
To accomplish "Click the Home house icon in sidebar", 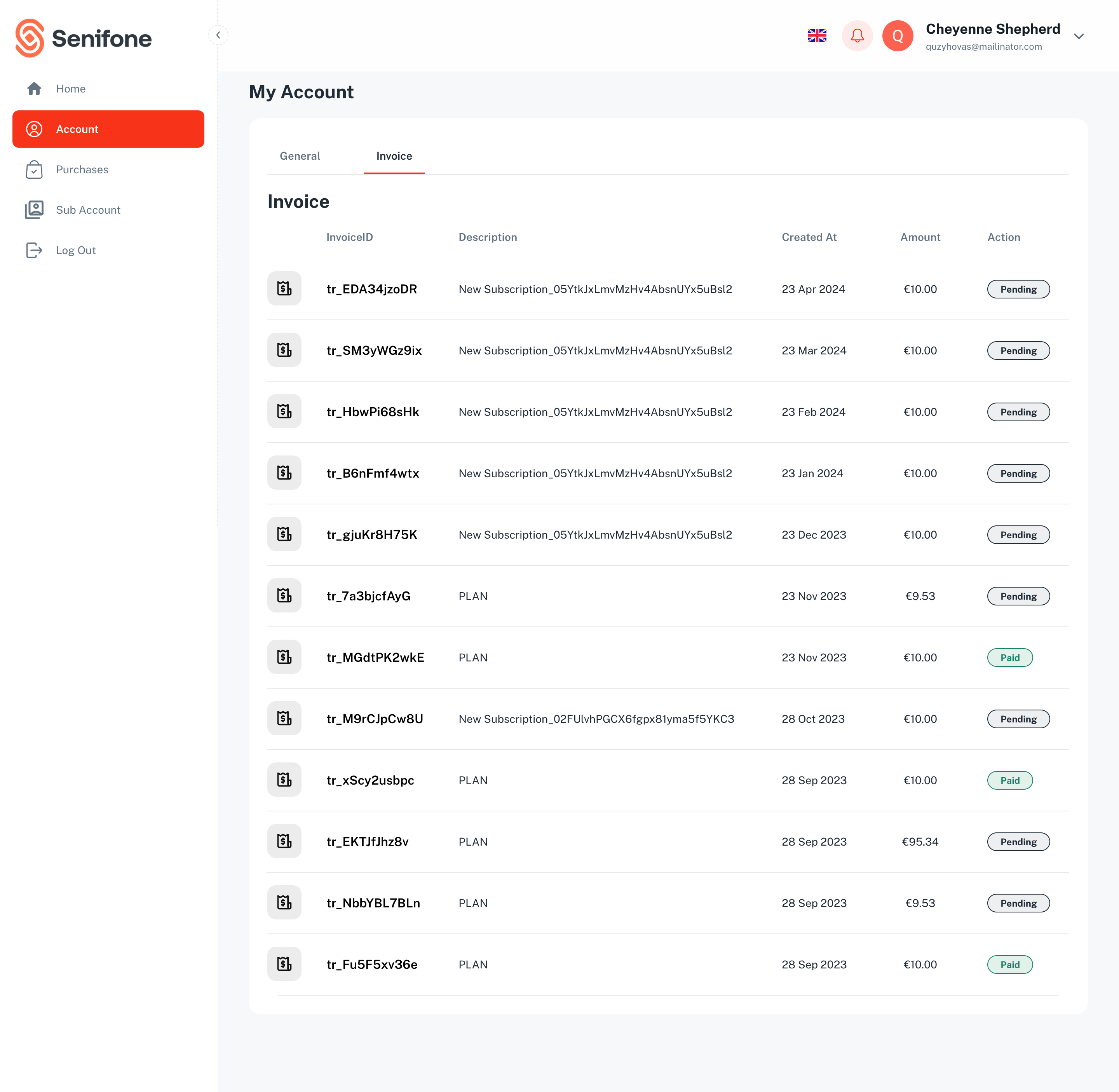I will pos(34,88).
